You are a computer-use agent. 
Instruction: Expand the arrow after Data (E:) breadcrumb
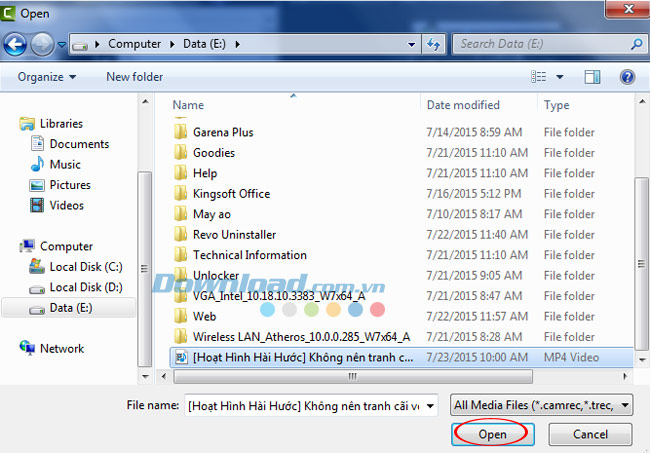(238, 44)
